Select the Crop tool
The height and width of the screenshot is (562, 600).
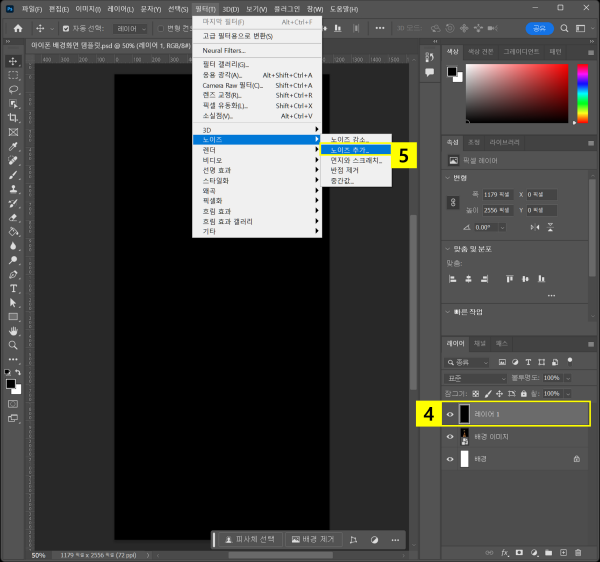point(14,117)
